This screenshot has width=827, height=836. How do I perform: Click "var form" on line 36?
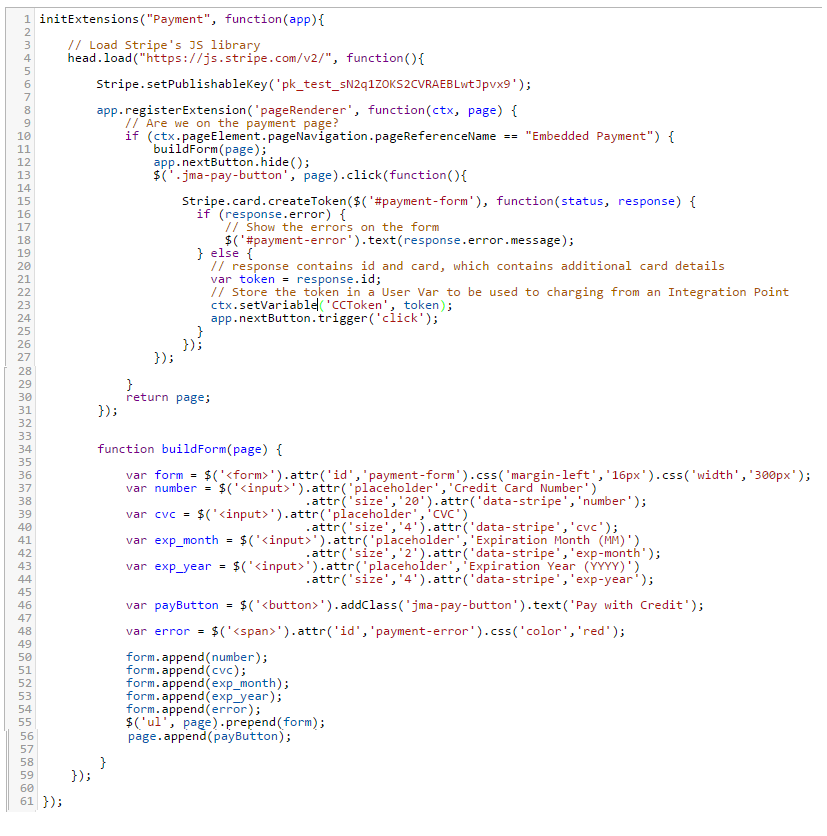click(x=155, y=476)
